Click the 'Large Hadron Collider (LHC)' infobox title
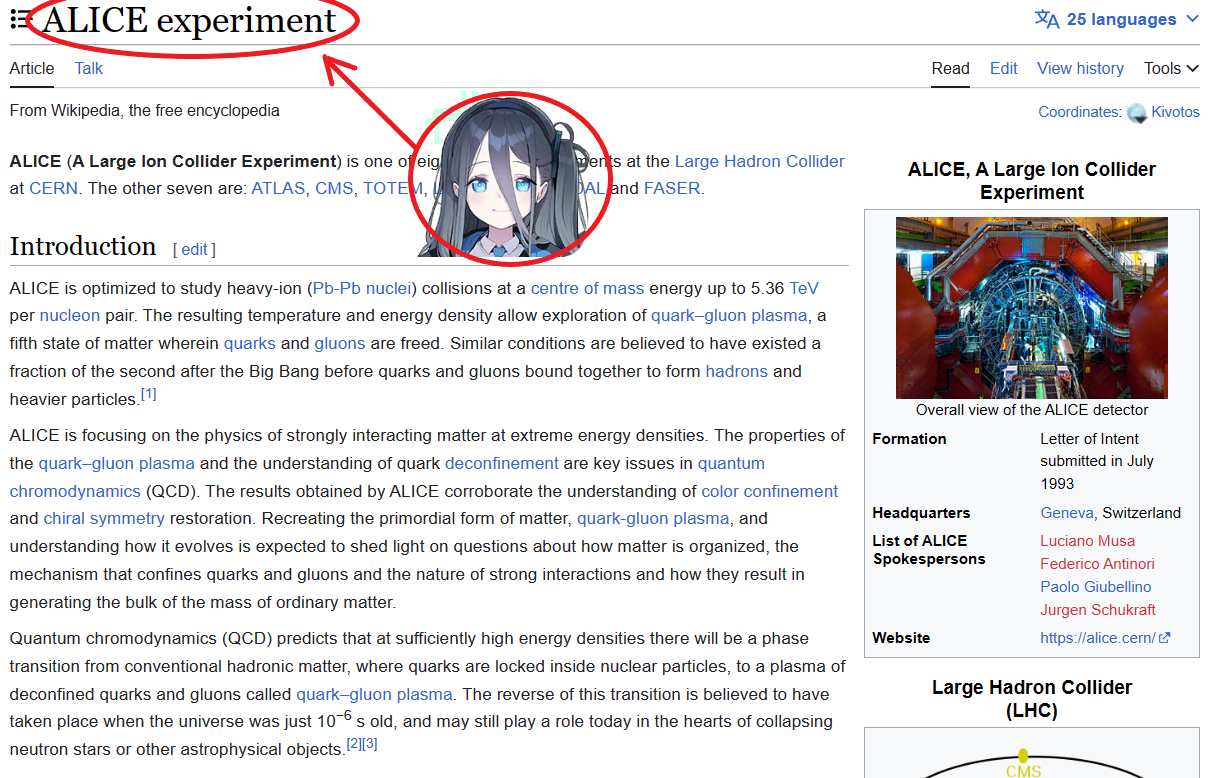The image size is (1217, 778). pos(1032,699)
